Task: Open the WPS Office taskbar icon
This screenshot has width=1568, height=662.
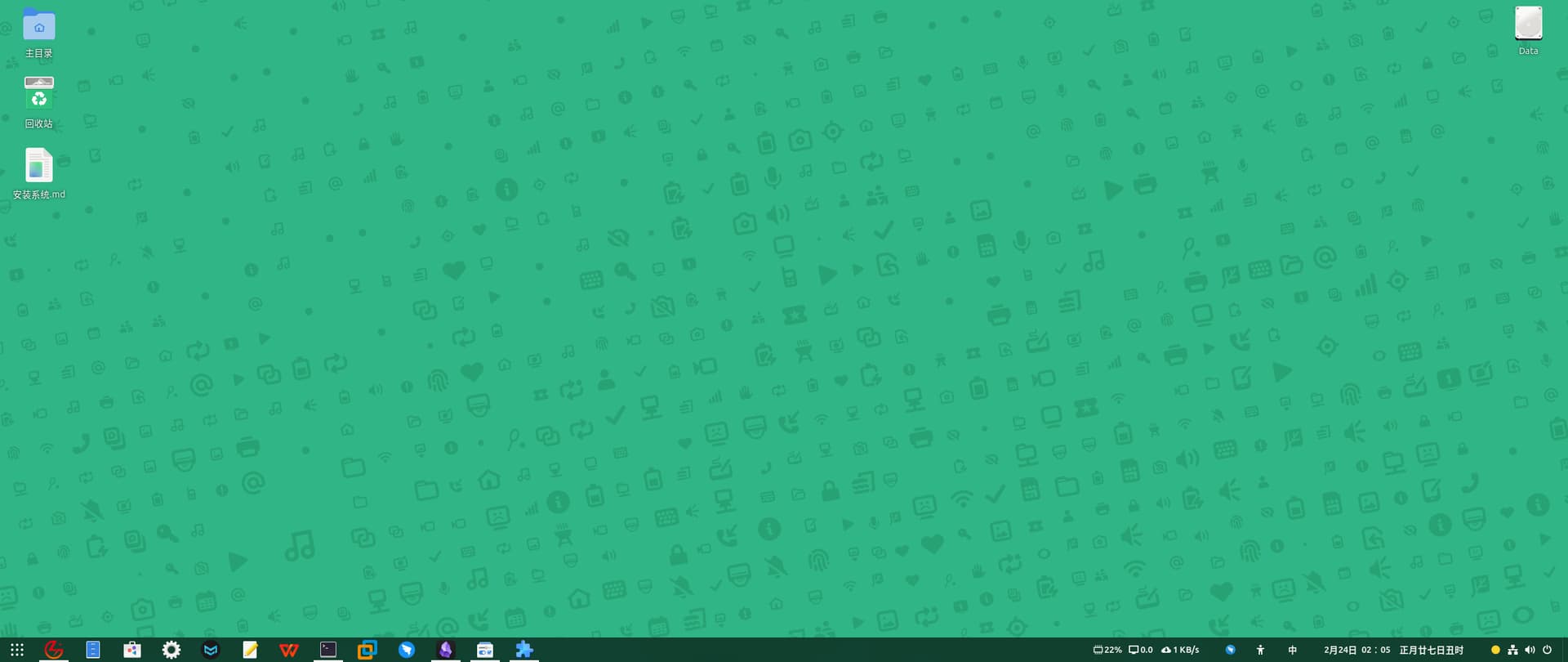Action: [x=289, y=650]
